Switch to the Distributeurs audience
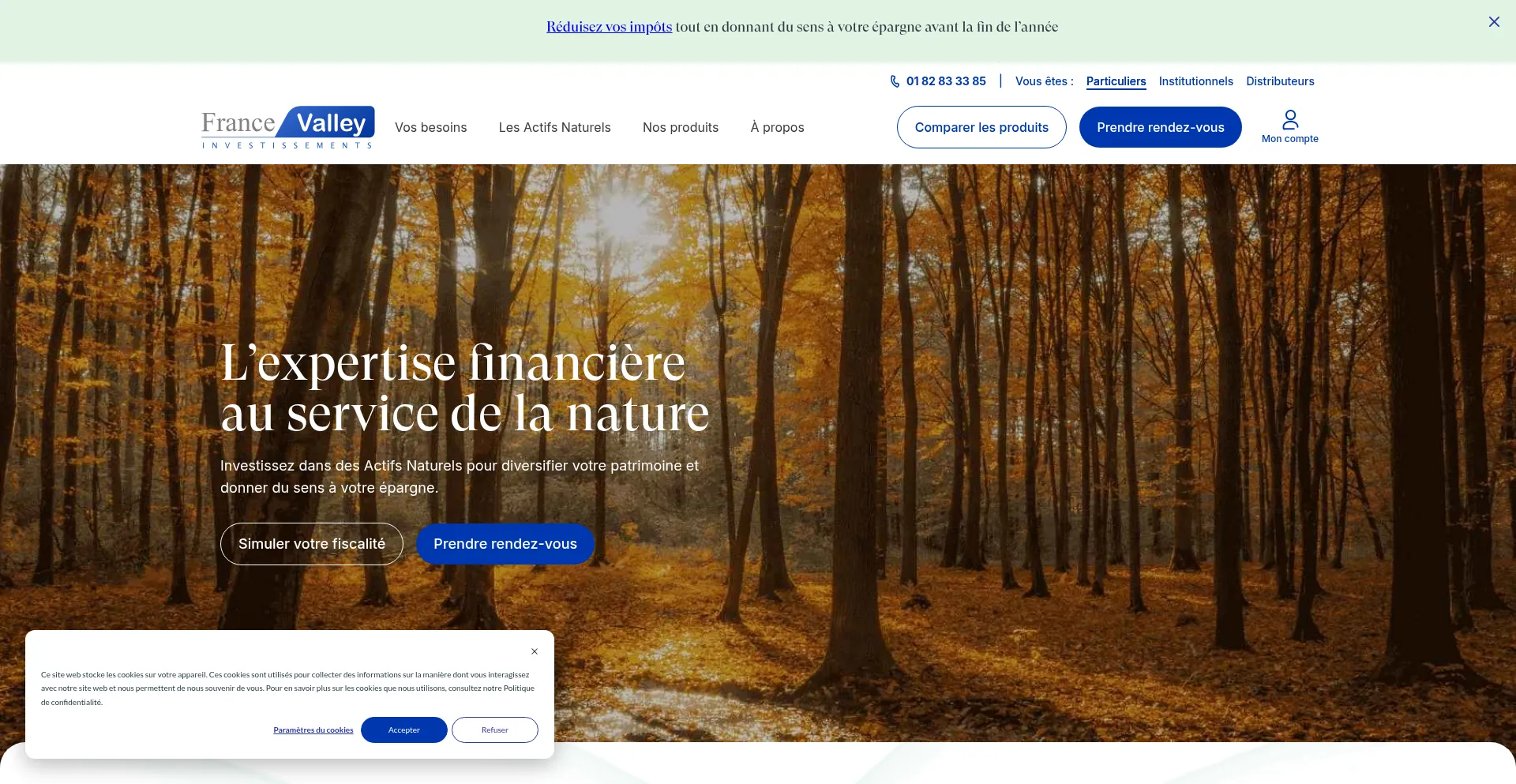Screen dimensions: 1516x784 [1280, 81]
